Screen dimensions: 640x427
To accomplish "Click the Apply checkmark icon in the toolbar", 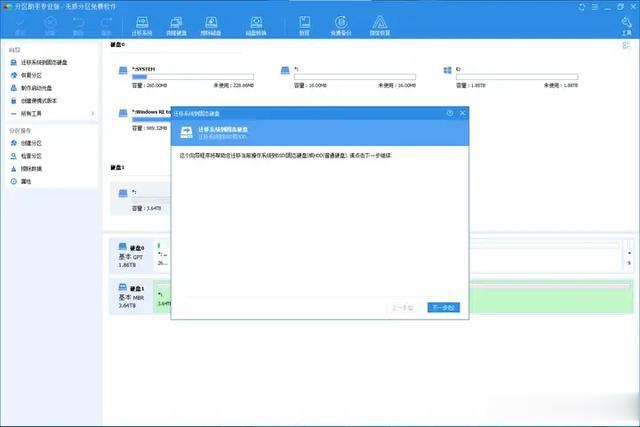I will coord(20,26).
